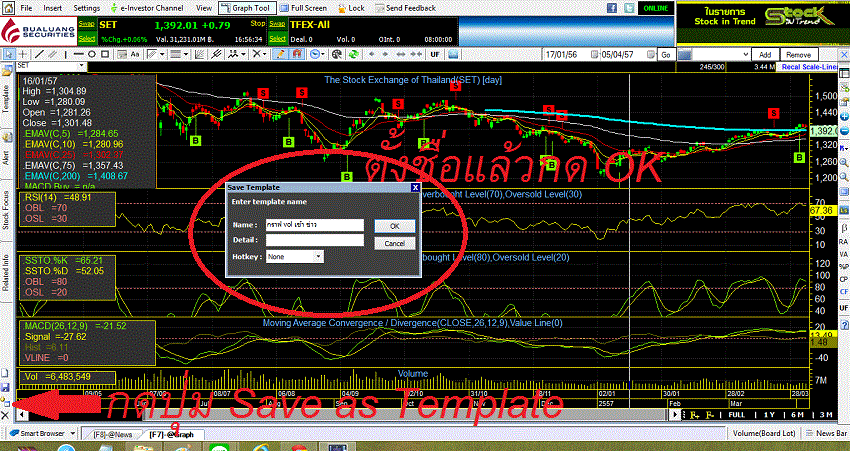Click the start date field 17/01/56
The image size is (850, 451).
569,55
